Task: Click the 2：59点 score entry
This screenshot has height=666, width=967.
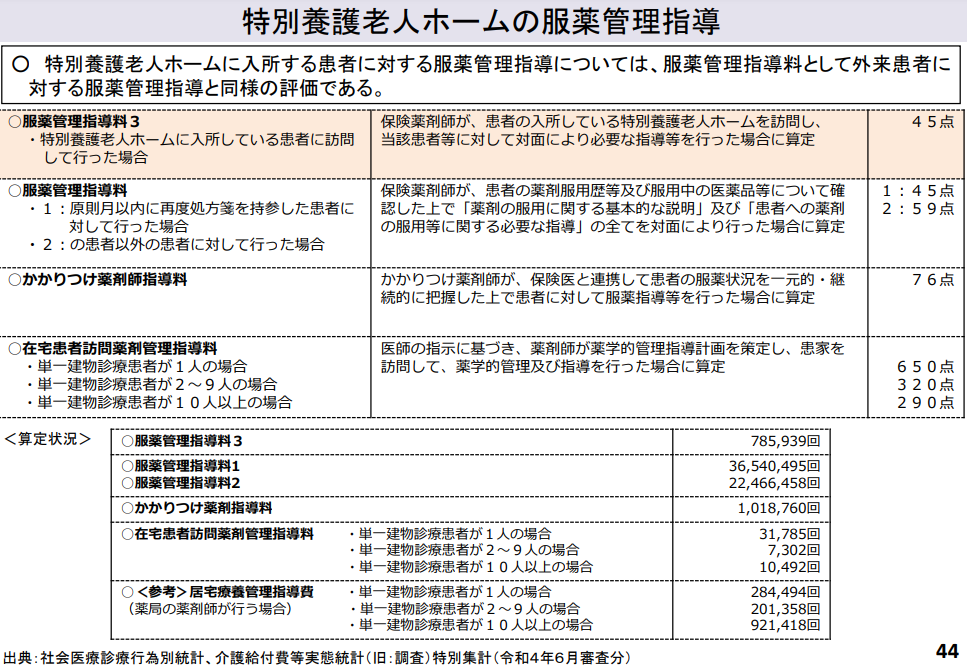Action: point(918,208)
